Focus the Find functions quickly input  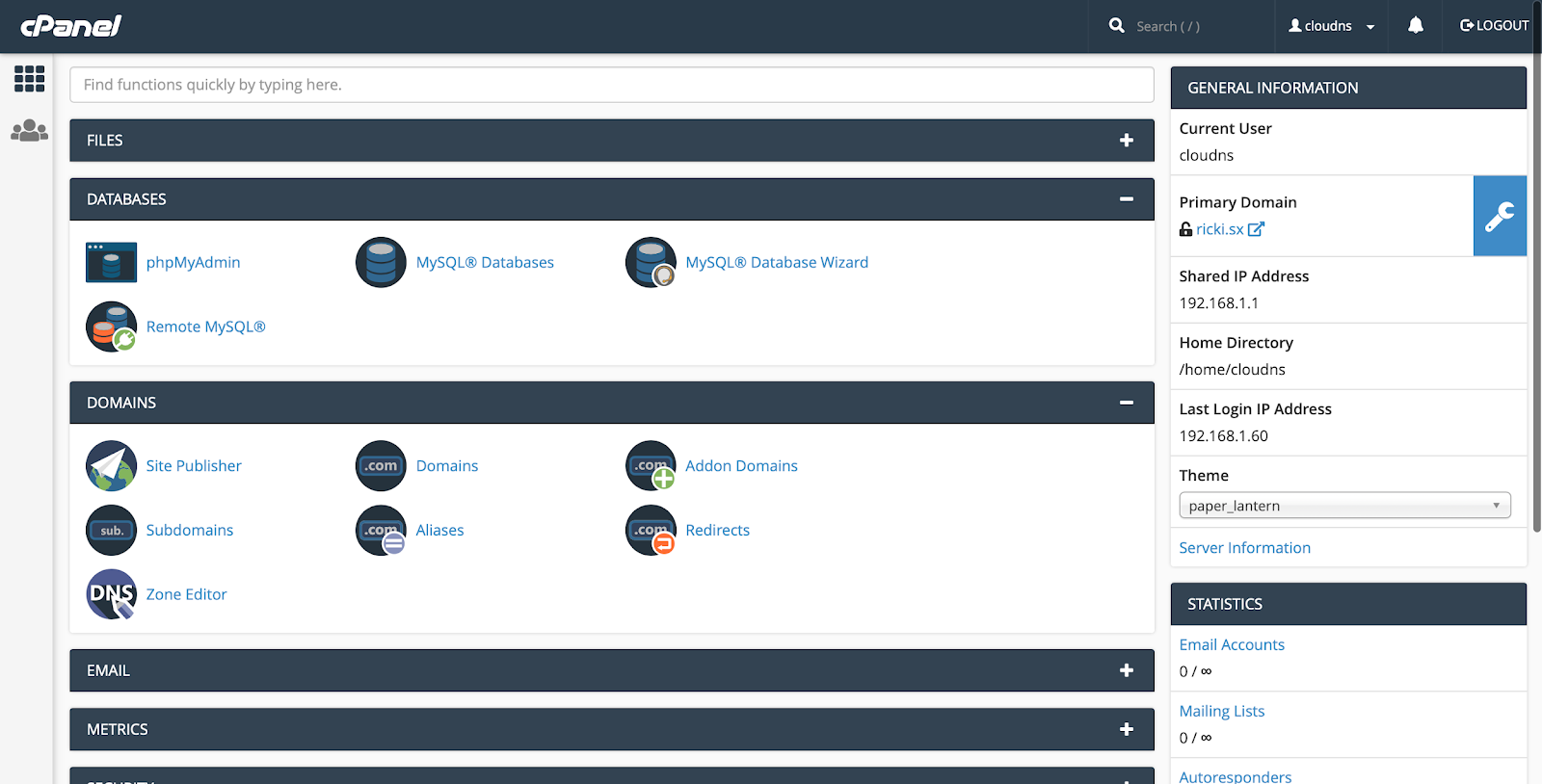(x=612, y=85)
